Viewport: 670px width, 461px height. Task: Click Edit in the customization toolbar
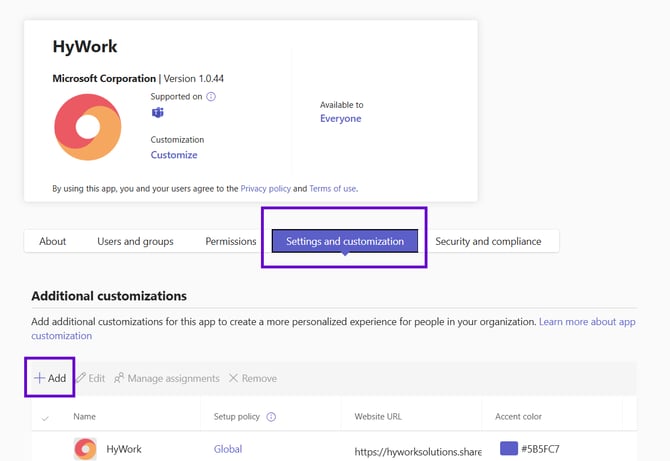pyautogui.click(x=90, y=378)
